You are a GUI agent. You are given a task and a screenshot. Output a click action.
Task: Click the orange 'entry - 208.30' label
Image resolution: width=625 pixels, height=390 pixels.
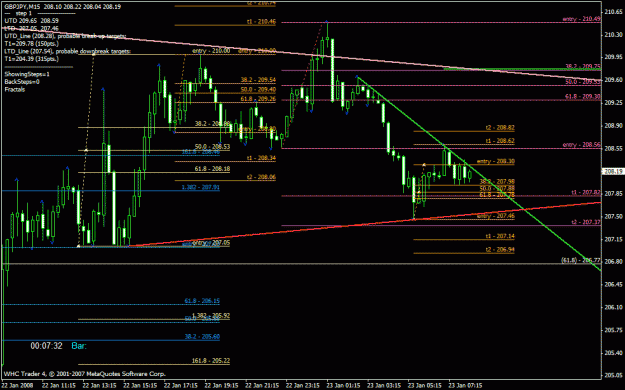pyautogui.click(x=495, y=161)
